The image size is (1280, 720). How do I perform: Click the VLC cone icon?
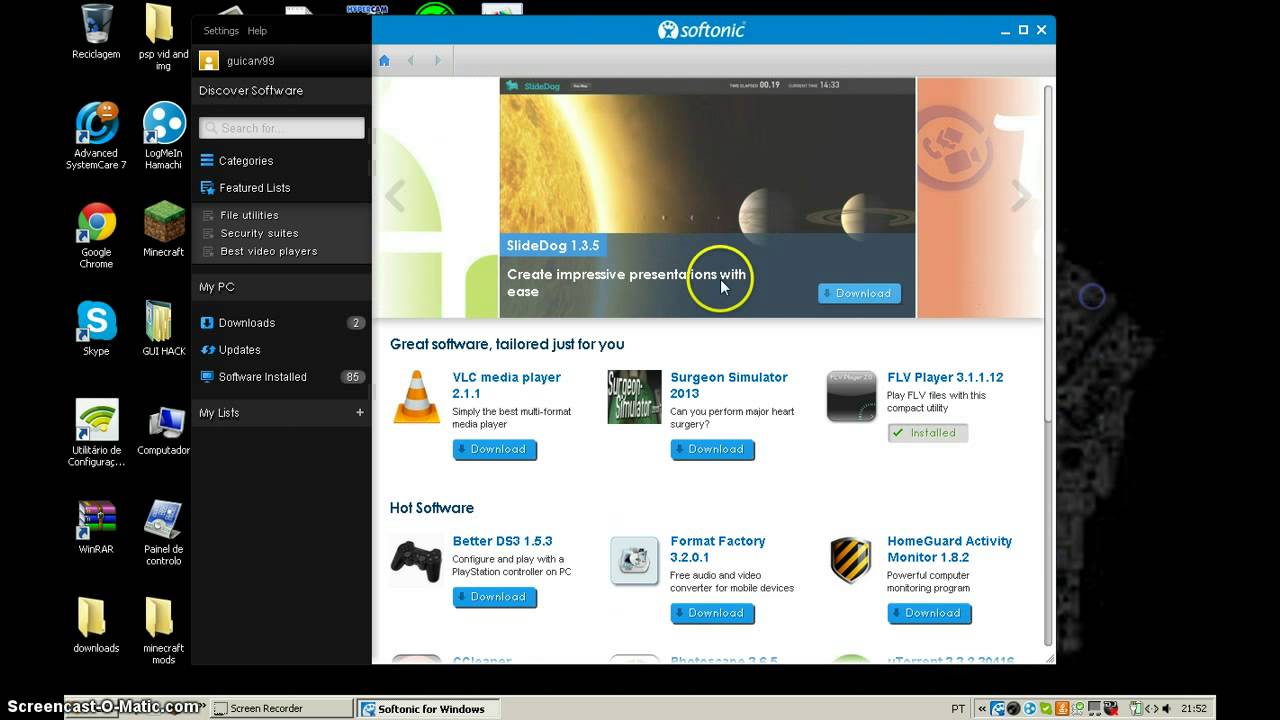[416, 397]
